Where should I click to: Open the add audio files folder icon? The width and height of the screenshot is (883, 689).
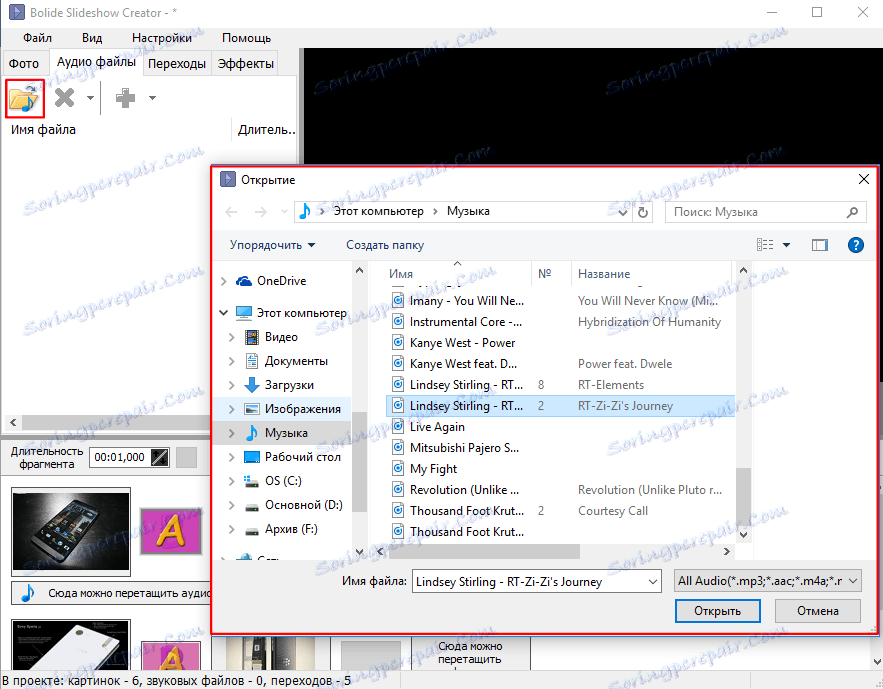(x=24, y=97)
